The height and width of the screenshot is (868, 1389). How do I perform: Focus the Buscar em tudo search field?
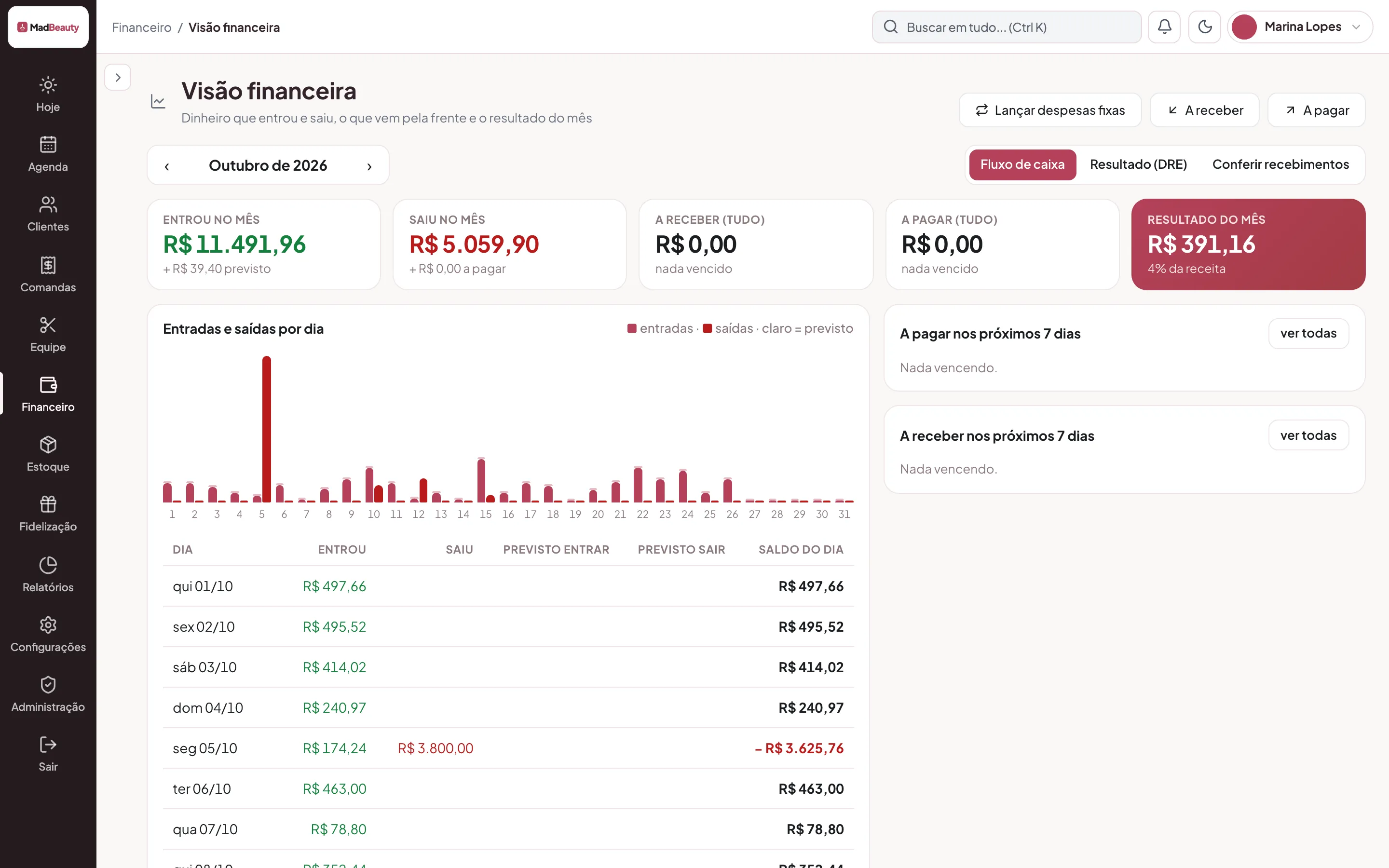pyautogui.click(x=1006, y=27)
